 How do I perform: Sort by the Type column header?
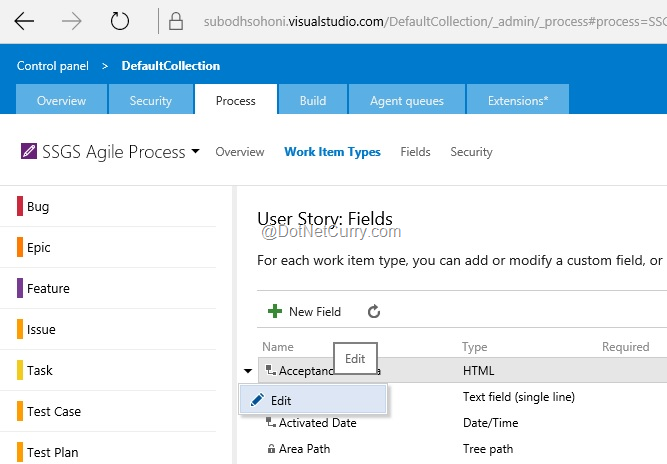click(x=475, y=347)
